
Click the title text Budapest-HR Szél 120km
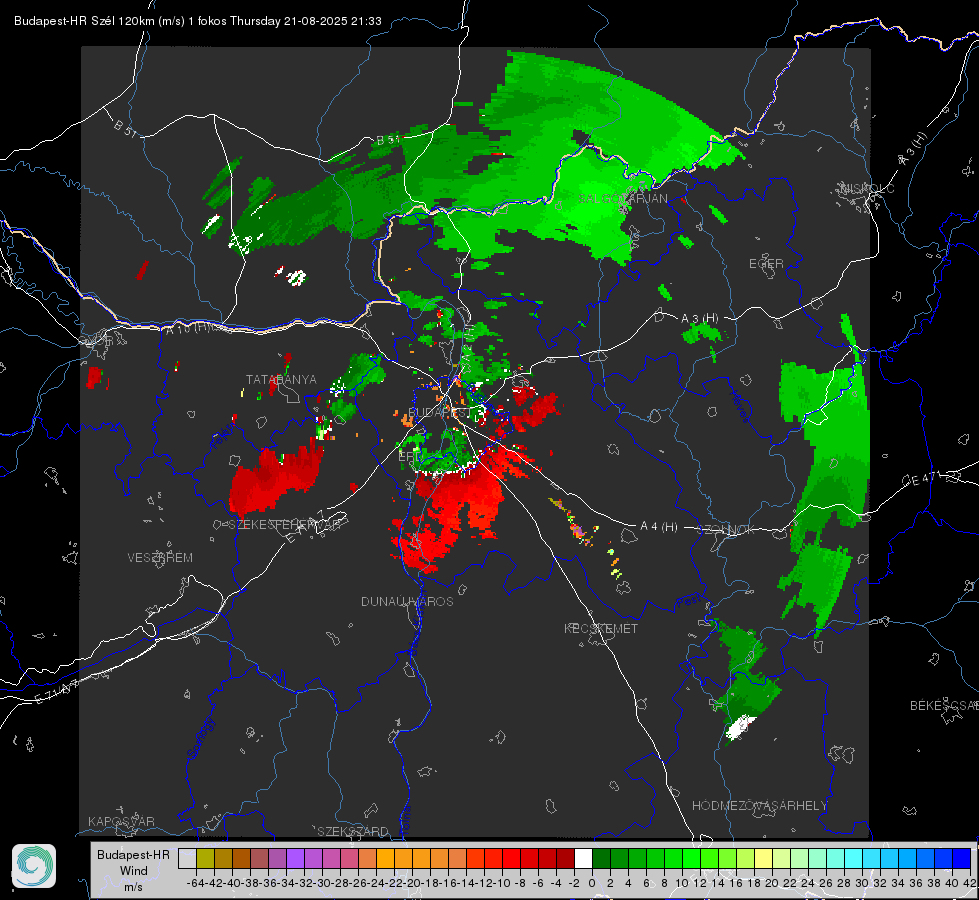point(85,21)
